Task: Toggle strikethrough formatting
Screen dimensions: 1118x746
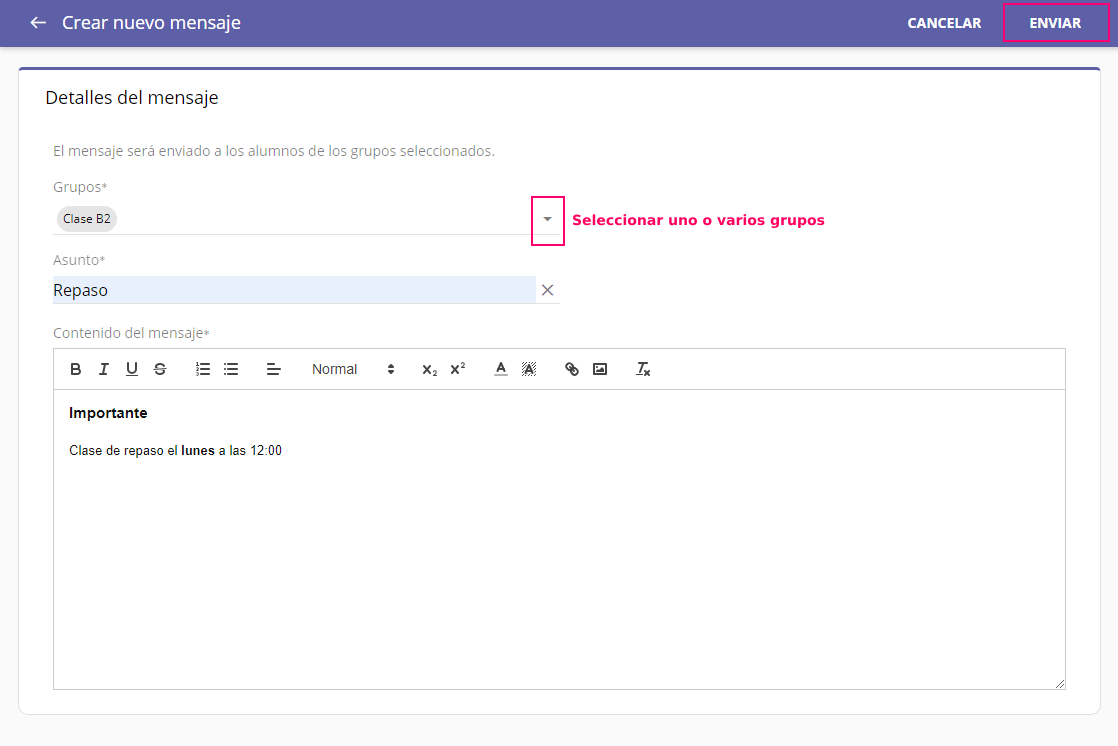Action: click(160, 369)
